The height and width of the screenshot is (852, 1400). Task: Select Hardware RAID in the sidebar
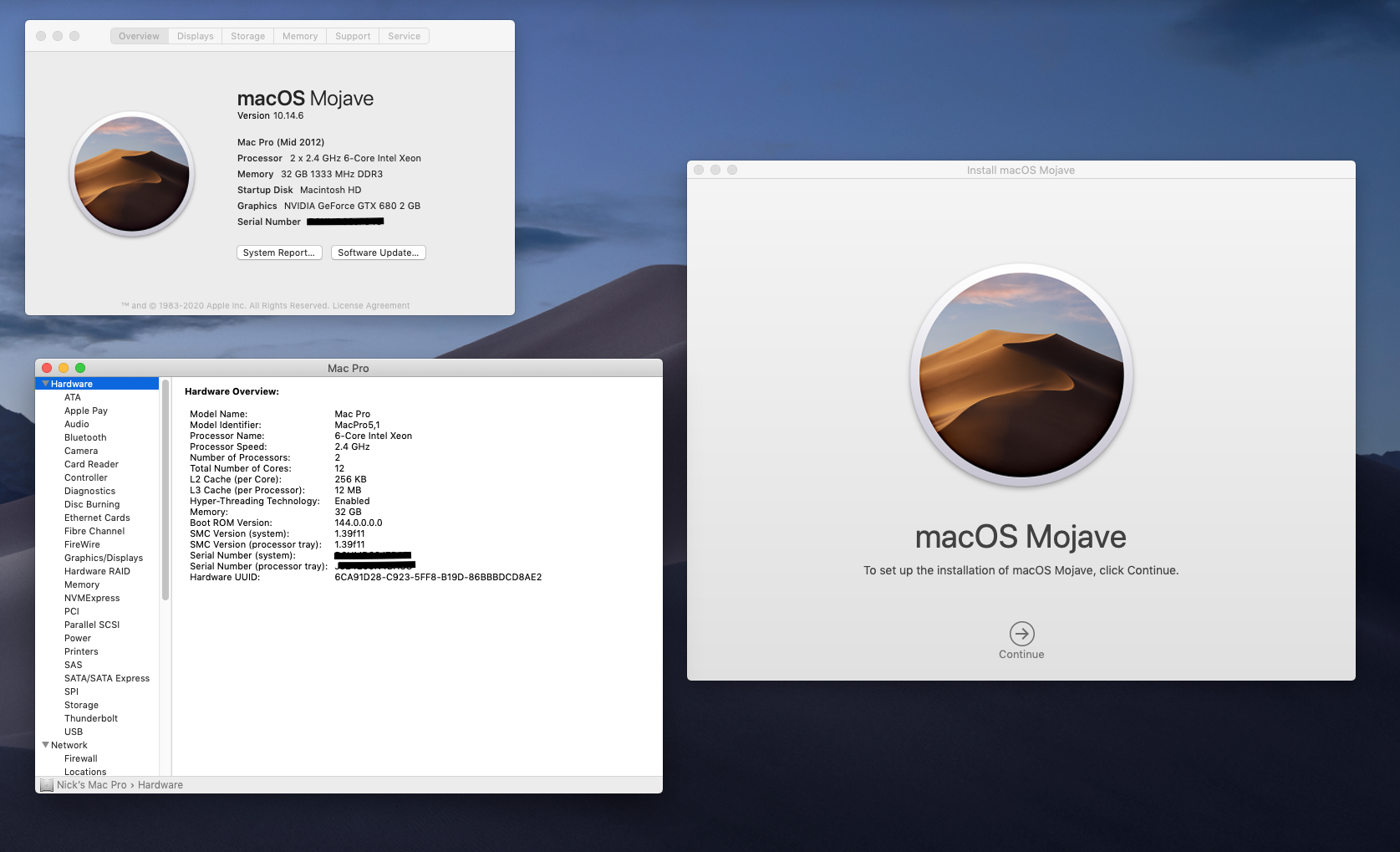pos(97,571)
